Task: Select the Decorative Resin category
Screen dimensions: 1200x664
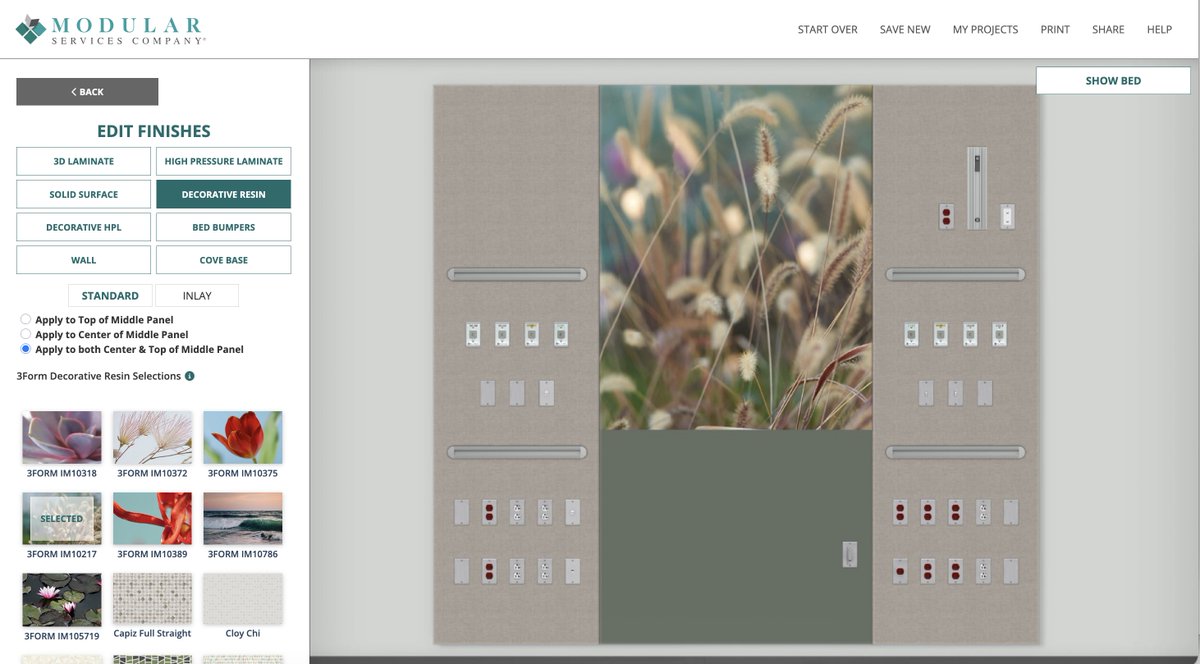Action: tap(224, 194)
